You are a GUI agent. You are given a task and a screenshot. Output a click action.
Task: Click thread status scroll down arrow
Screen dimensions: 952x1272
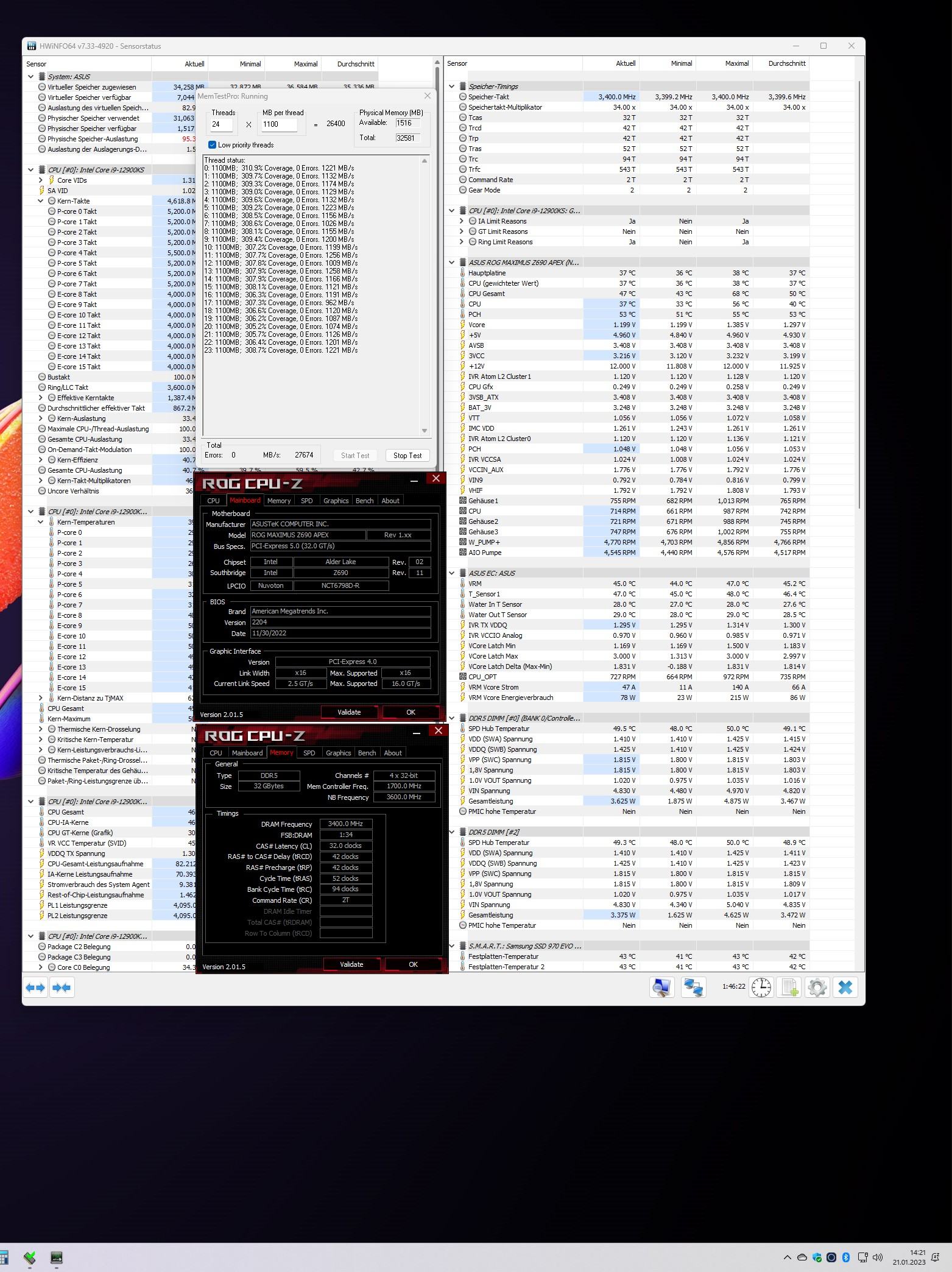(425, 431)
